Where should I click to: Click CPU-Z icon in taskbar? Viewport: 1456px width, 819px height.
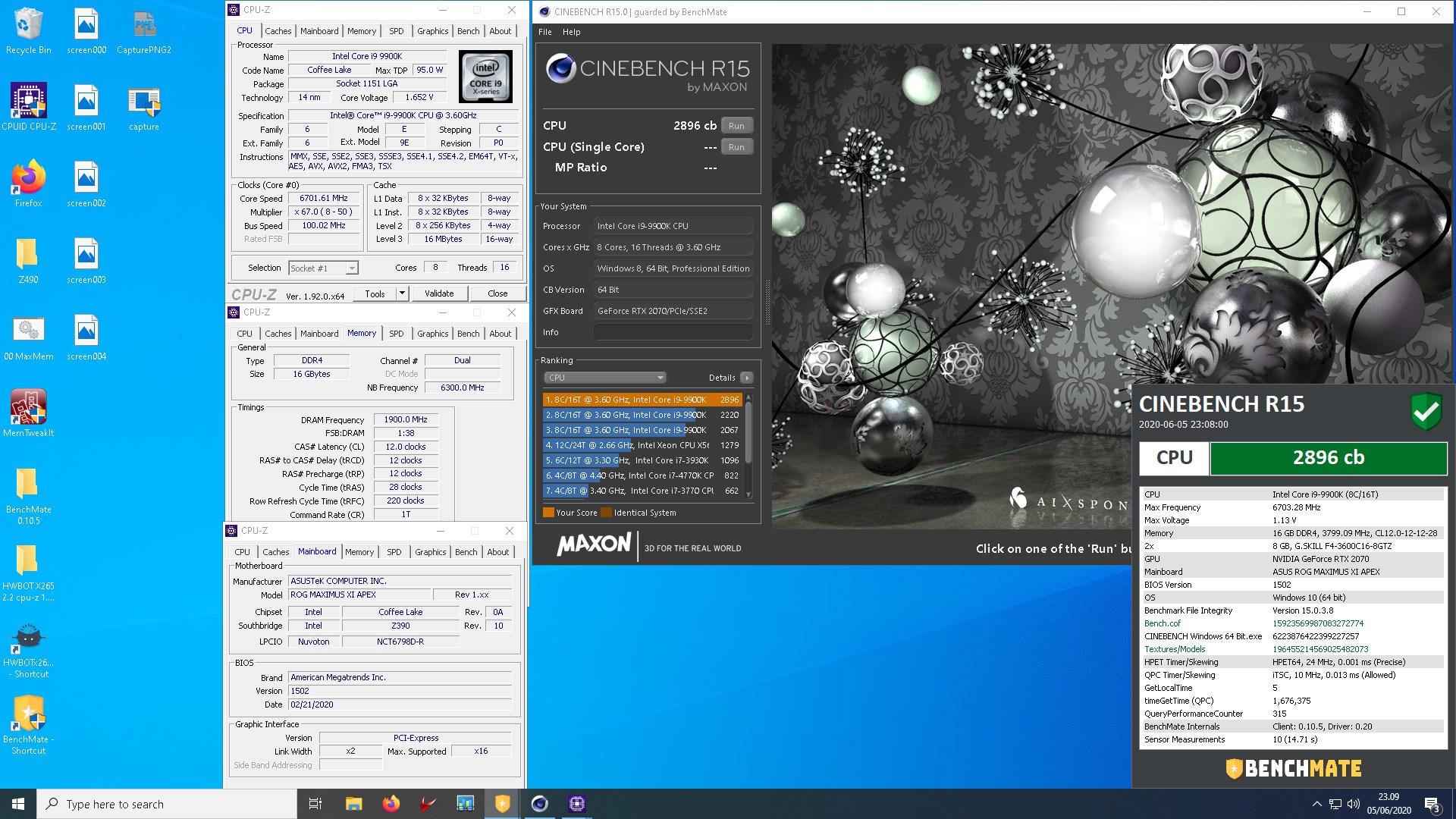576,804
